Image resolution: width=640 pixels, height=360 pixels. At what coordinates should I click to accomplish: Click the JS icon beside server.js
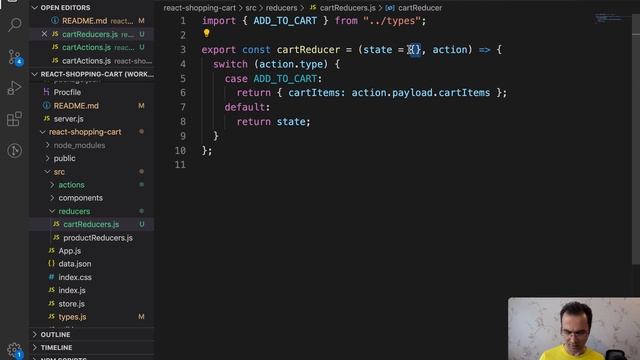(x=47, y=119)
